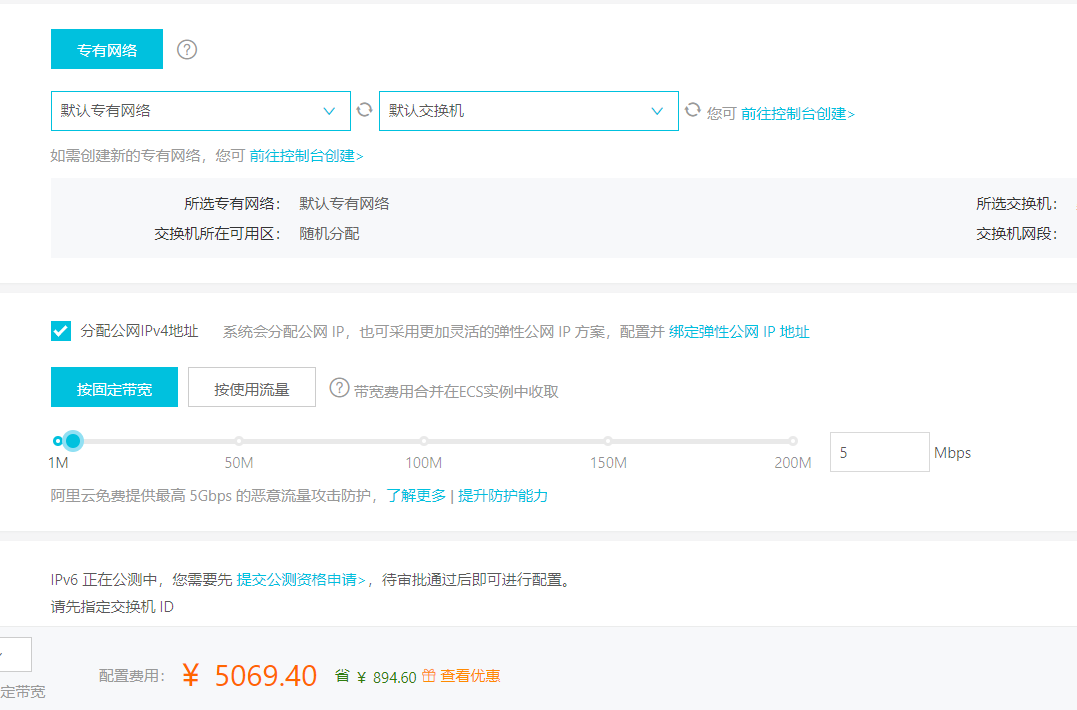Viewport: 1077px width, 710px height.
Task: Expand the partially visible dropdown at bottom left
Action: tap(14, 654)
